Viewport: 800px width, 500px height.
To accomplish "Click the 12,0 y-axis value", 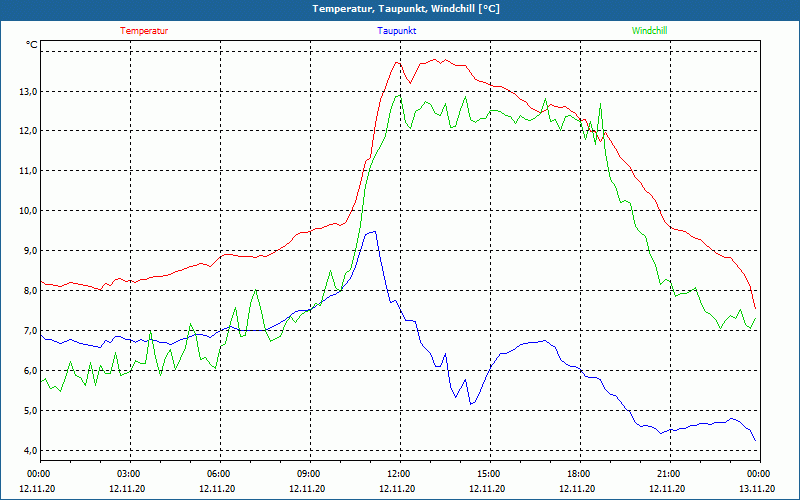I will coord(29,131).
